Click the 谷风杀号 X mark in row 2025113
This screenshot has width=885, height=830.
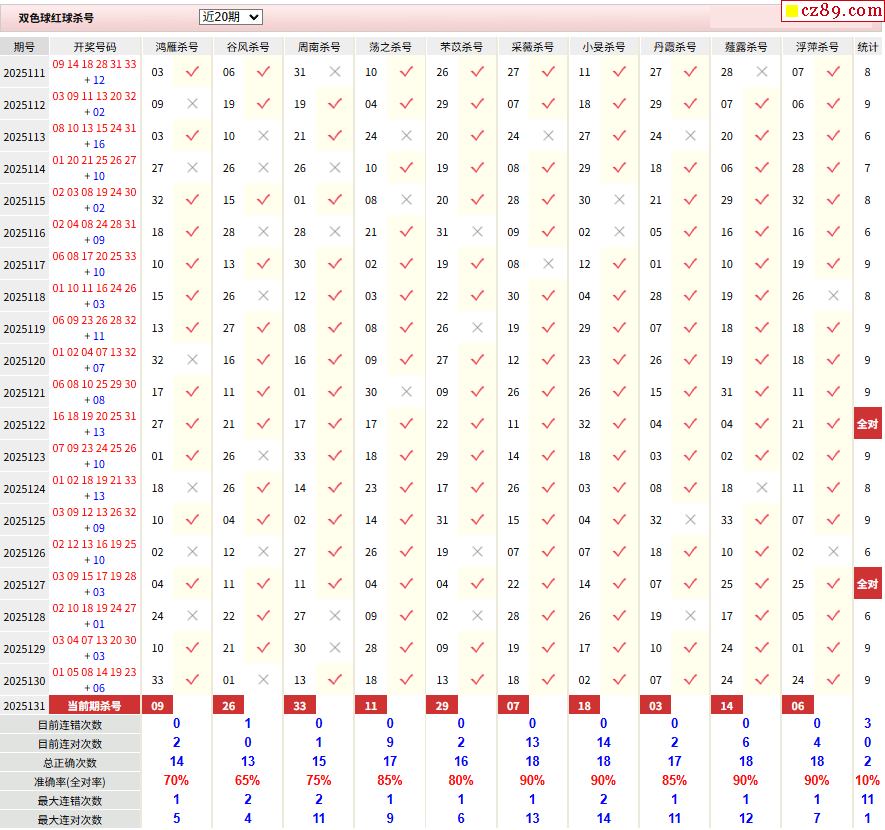[264, 136]
